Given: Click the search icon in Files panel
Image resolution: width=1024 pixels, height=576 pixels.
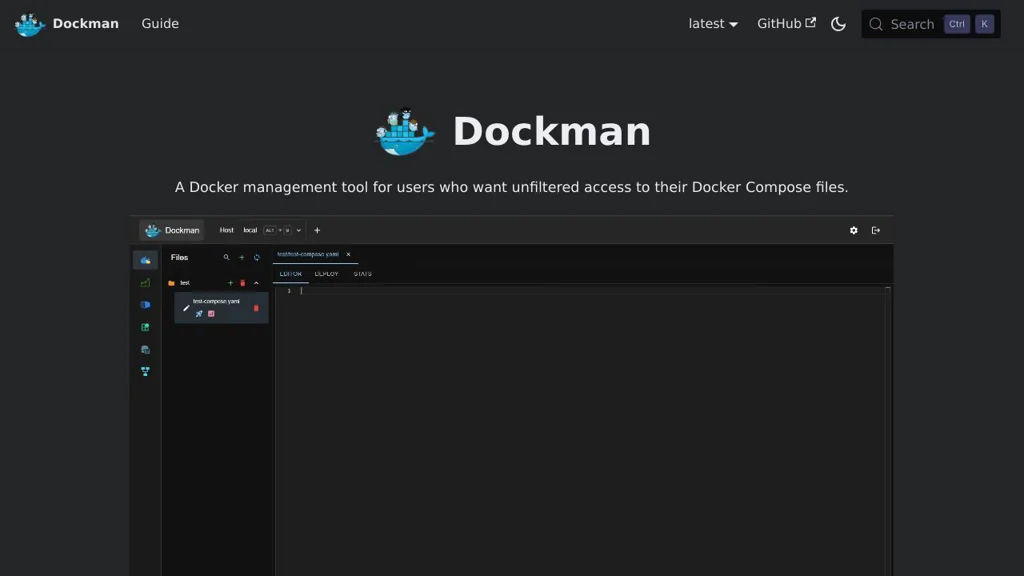Looking at the screenshot, I should coord(227,257).
